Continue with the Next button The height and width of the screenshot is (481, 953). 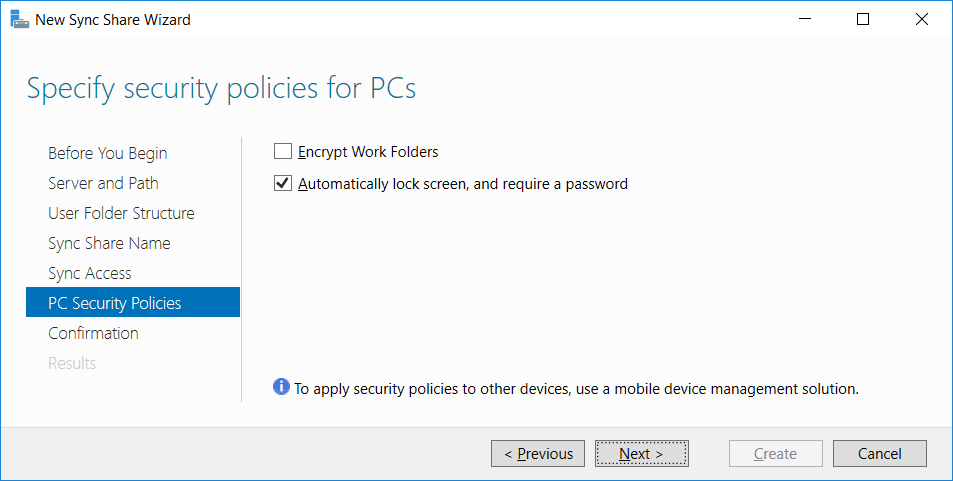pos(641,454)
